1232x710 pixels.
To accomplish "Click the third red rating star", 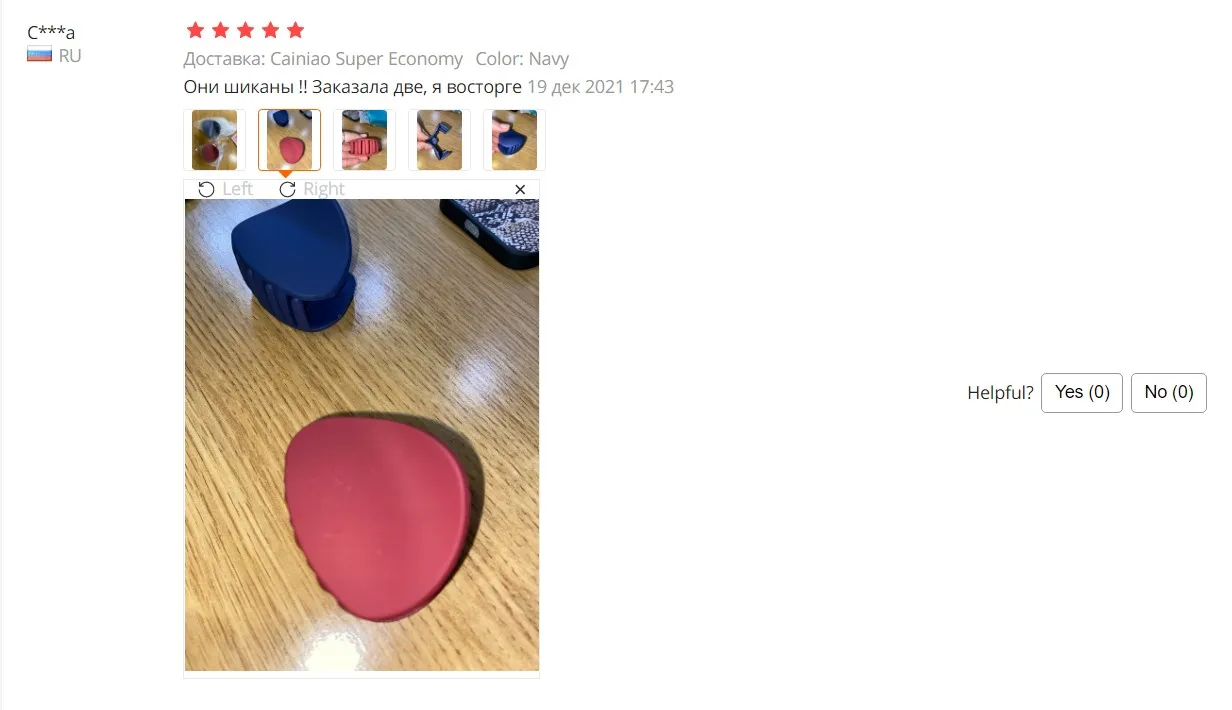I will 245,30.
